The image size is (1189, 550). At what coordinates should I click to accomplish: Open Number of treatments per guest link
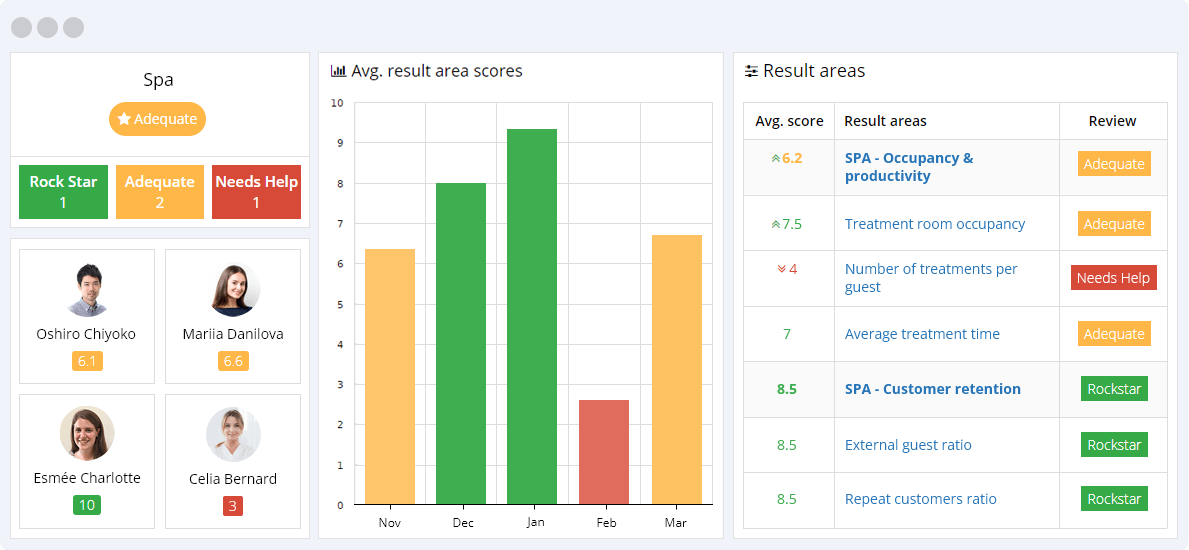click(930, 278)
